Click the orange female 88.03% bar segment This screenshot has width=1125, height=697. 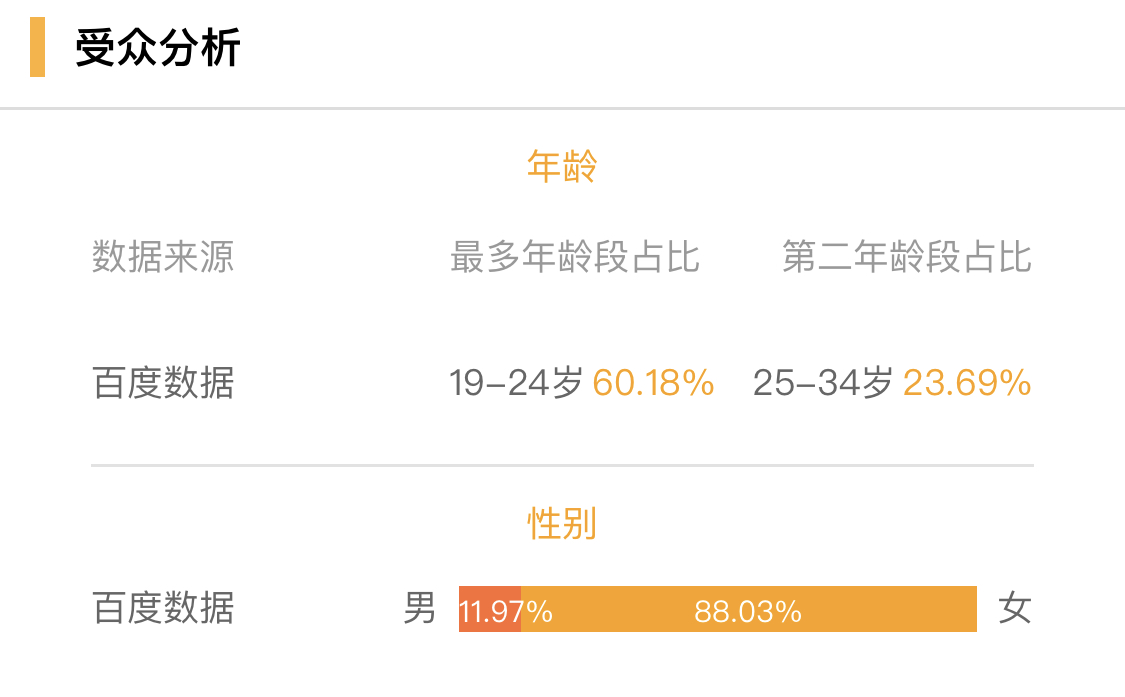pos(749,609)
